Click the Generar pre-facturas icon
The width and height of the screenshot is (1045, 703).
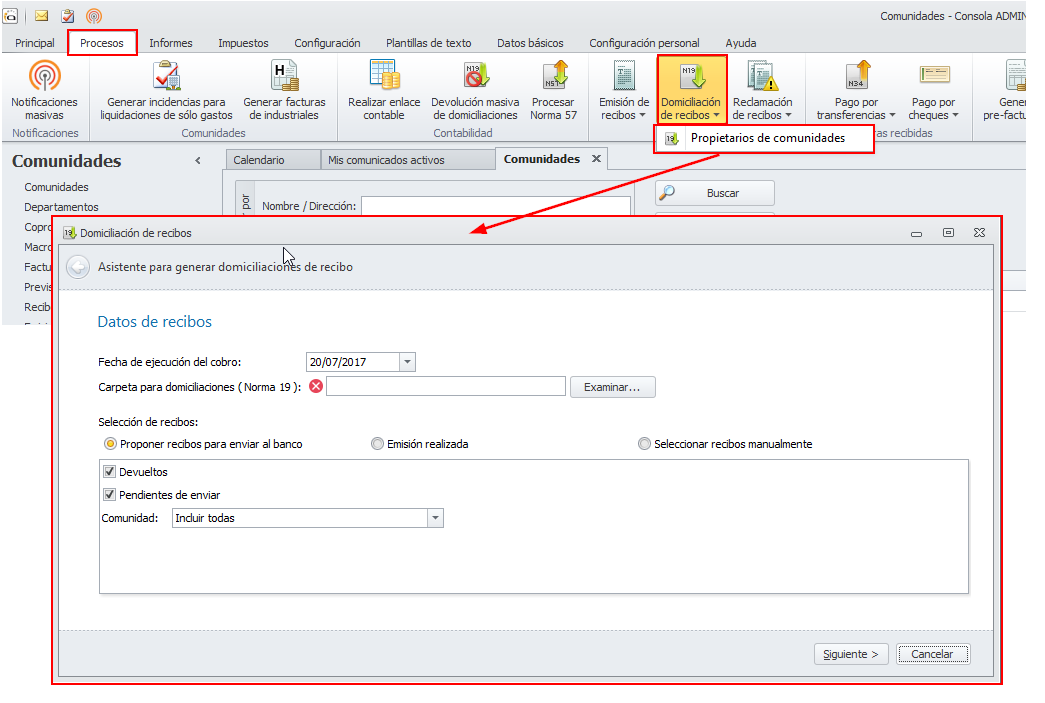tap(1015, 75)
